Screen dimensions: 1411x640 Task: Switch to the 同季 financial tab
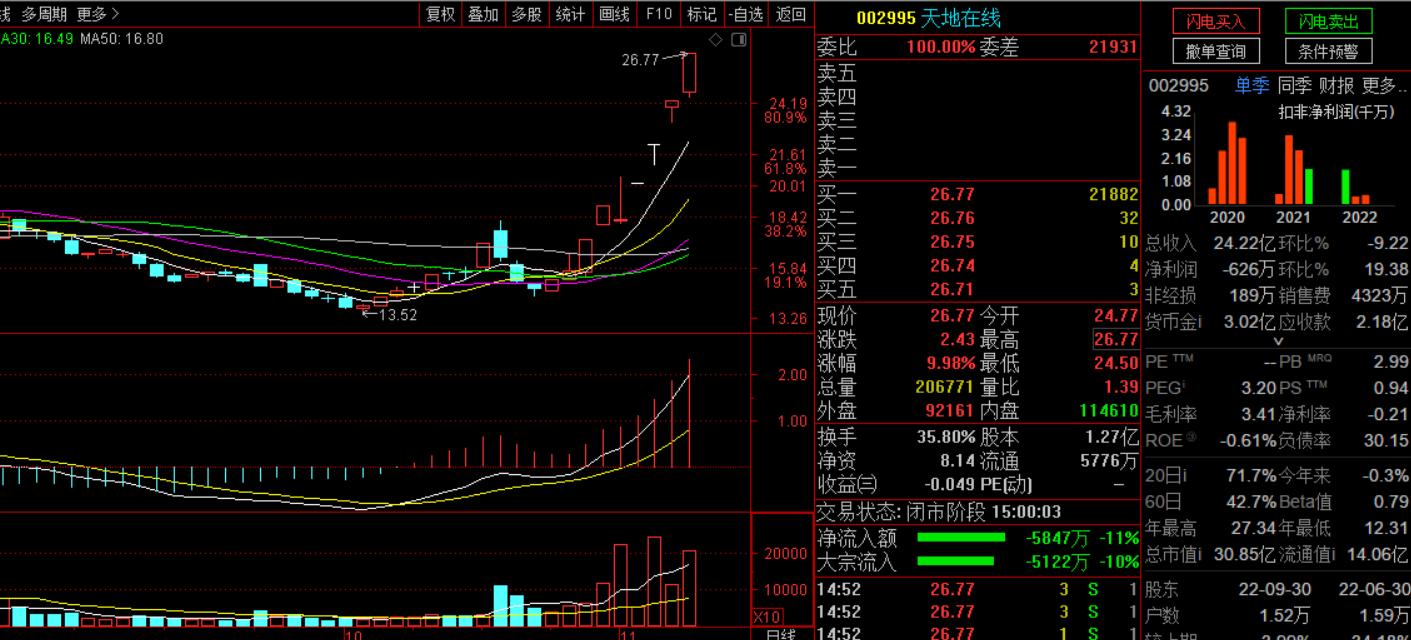pos(1294,86)
